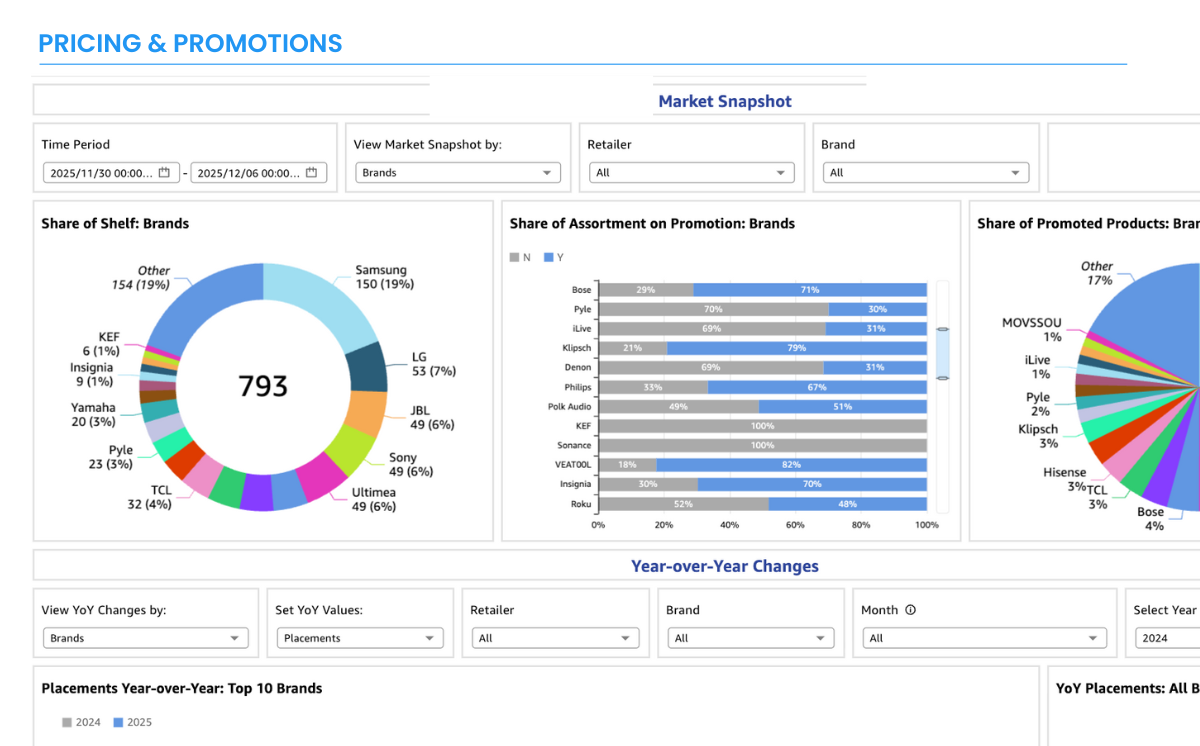Screen dimensions: 1200x746
Task: Open the end date calendar picker icon
Action: [x=311, y=173]
